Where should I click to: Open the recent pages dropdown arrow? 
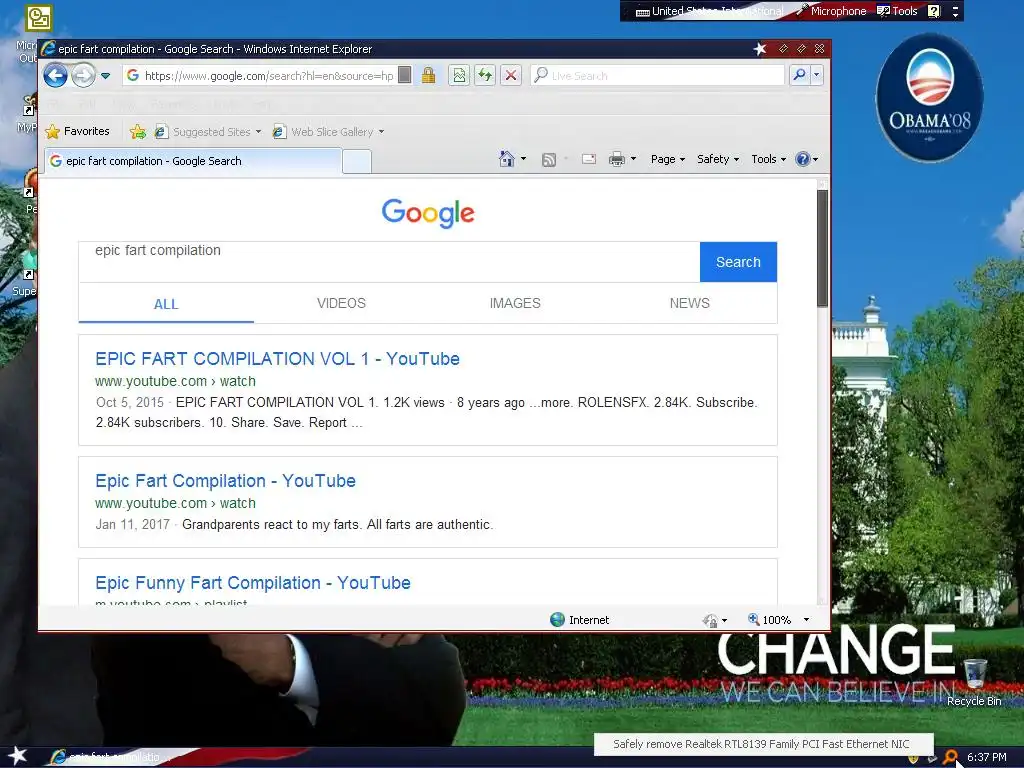click(105, 76)
